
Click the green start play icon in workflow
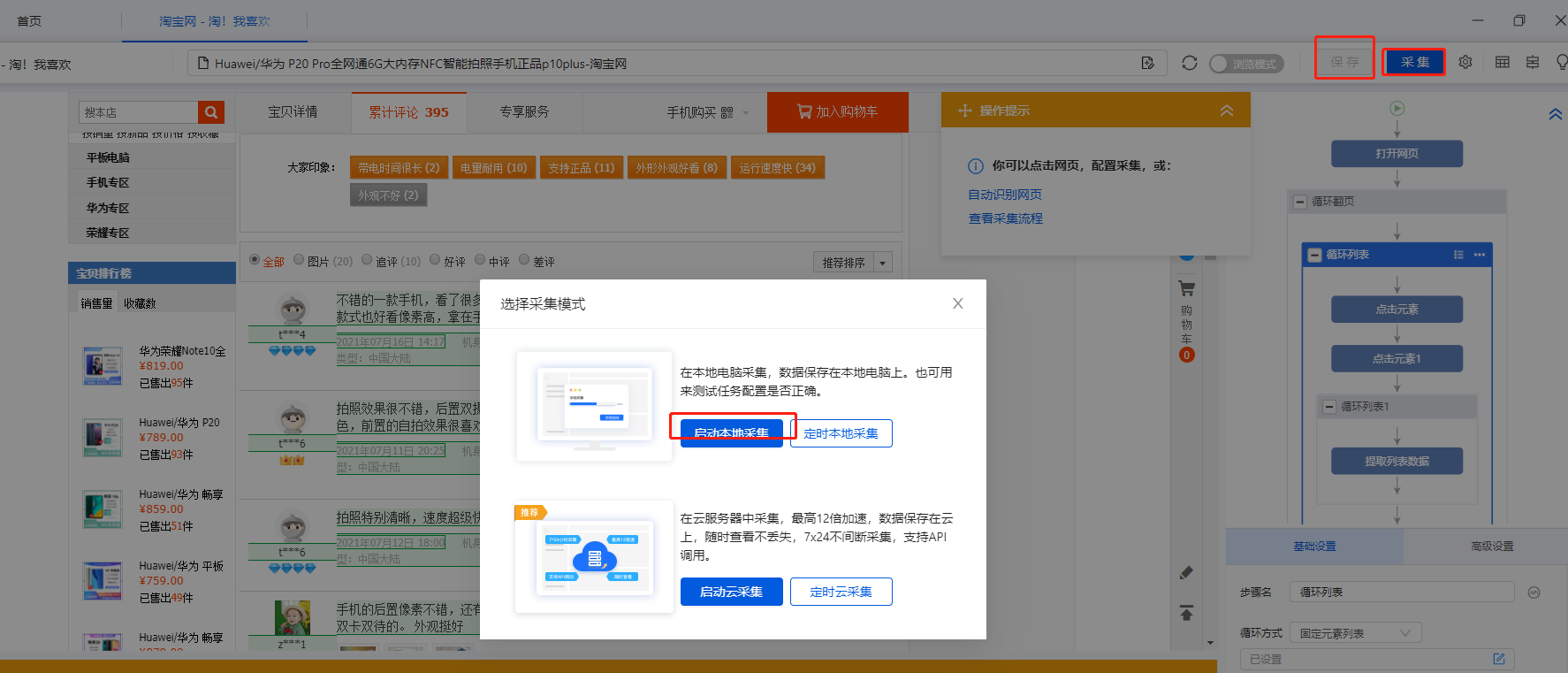[x=1397, y=109]
